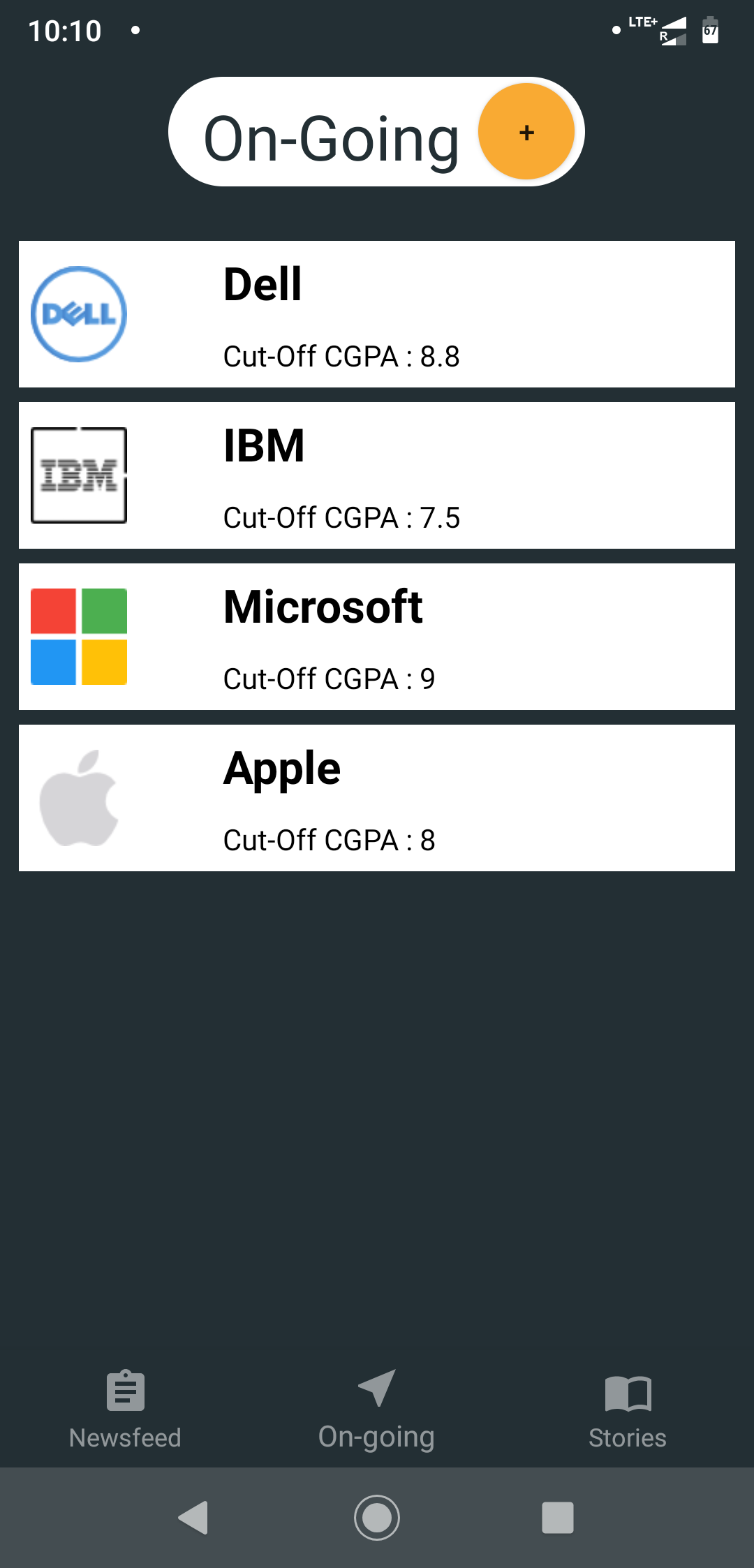Open the Stories book icon
The width and height of the screenshot is (754, 1568).
[628, 1393]
